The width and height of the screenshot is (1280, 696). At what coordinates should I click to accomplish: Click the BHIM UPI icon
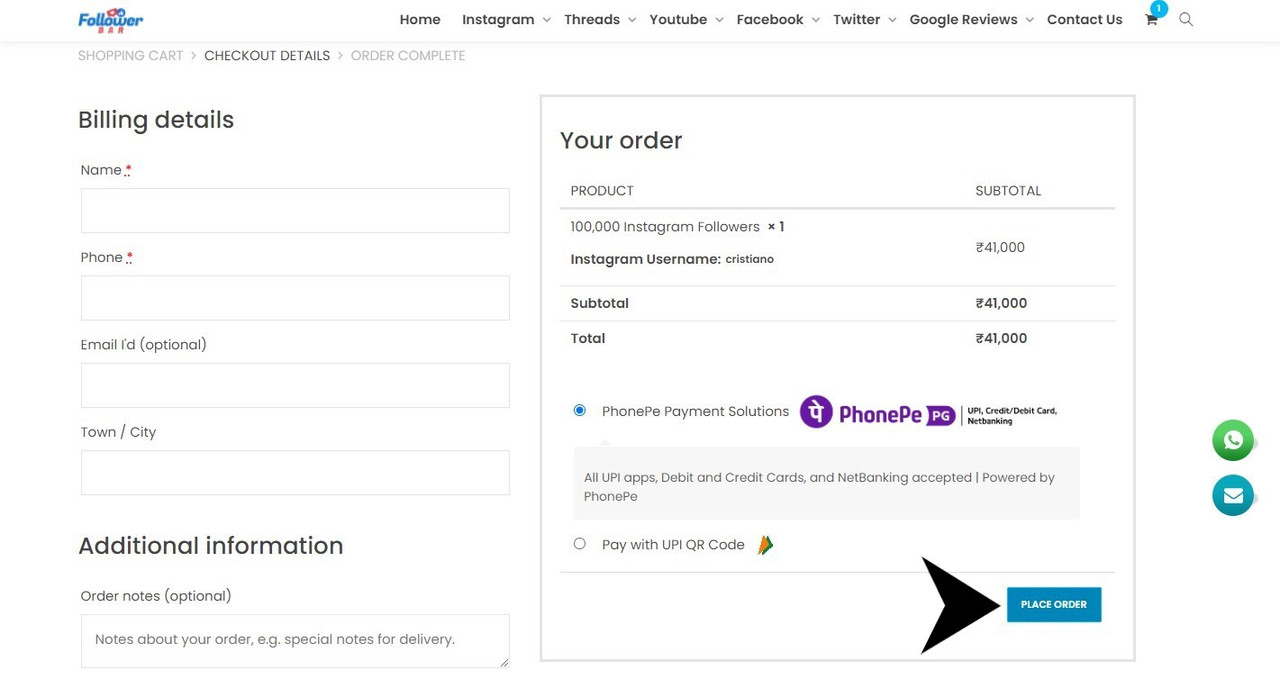pyautogui.click(x=765, y=545)
